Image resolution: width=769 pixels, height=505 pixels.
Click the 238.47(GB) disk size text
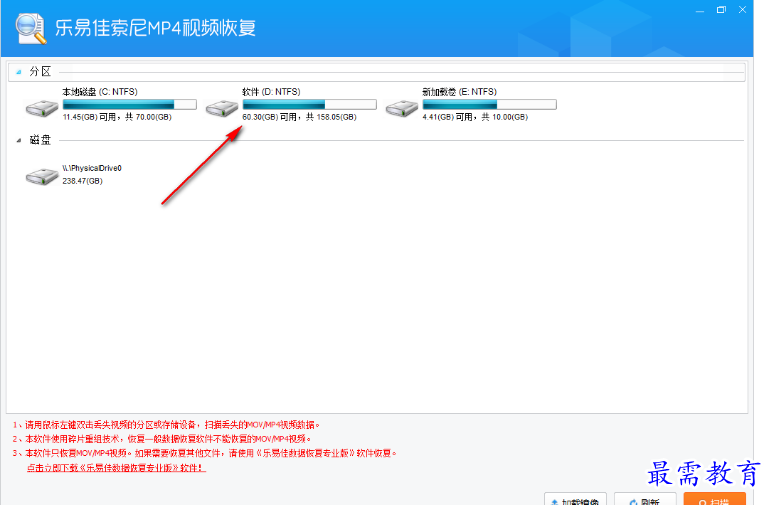click(x=82, y=181)
